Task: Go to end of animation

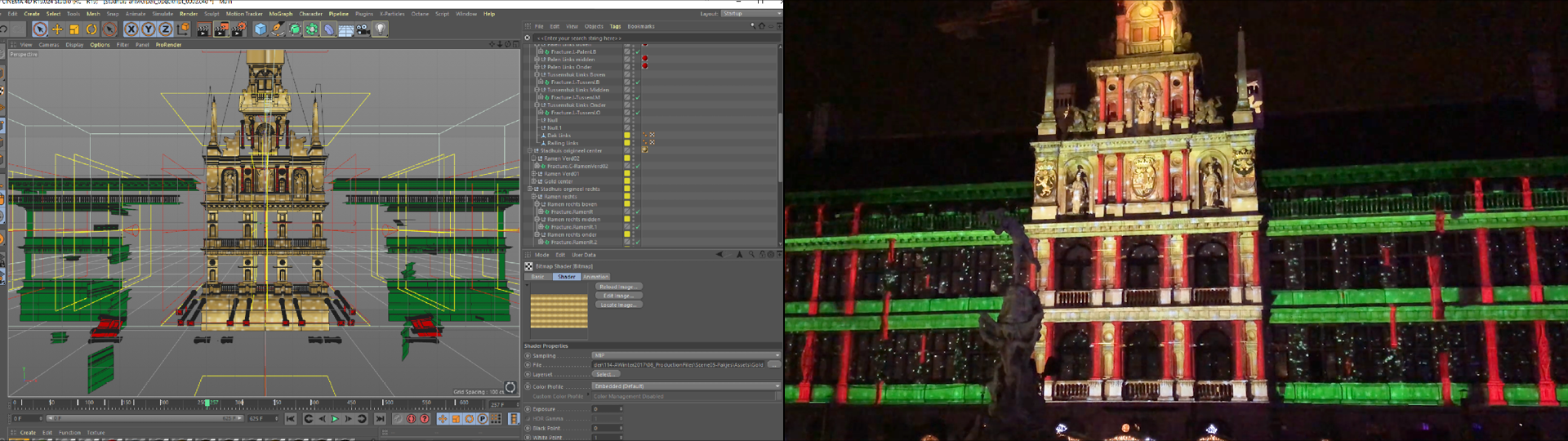Action: click(380, 419)
